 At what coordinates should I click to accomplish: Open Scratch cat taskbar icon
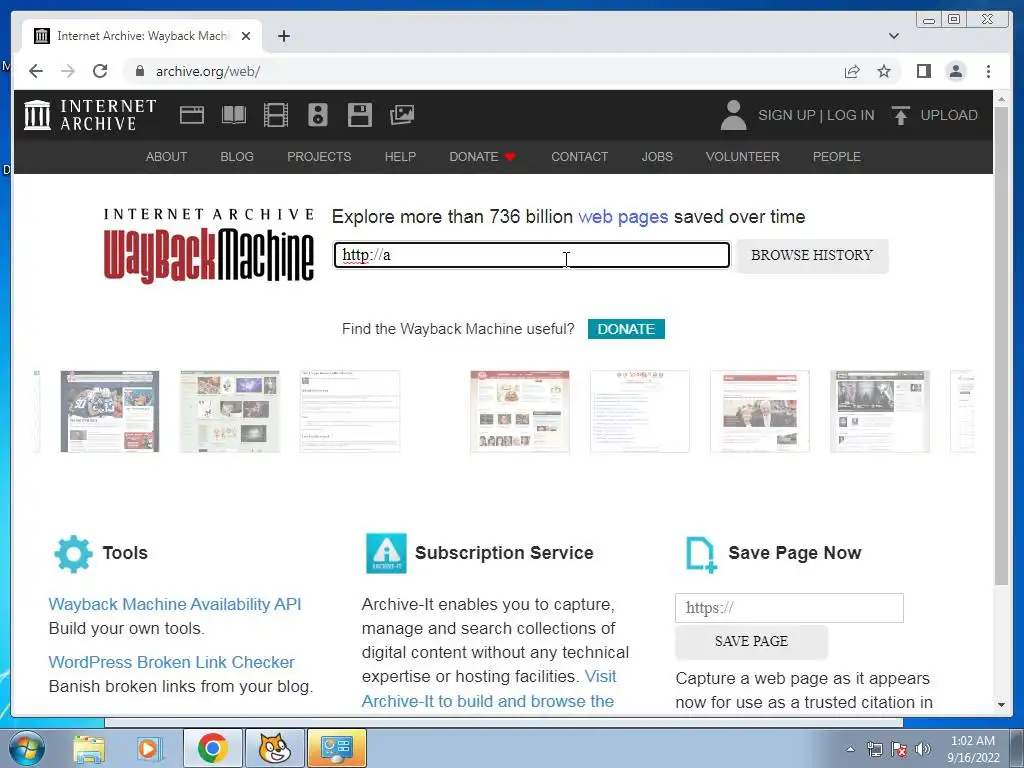[274, 748]
